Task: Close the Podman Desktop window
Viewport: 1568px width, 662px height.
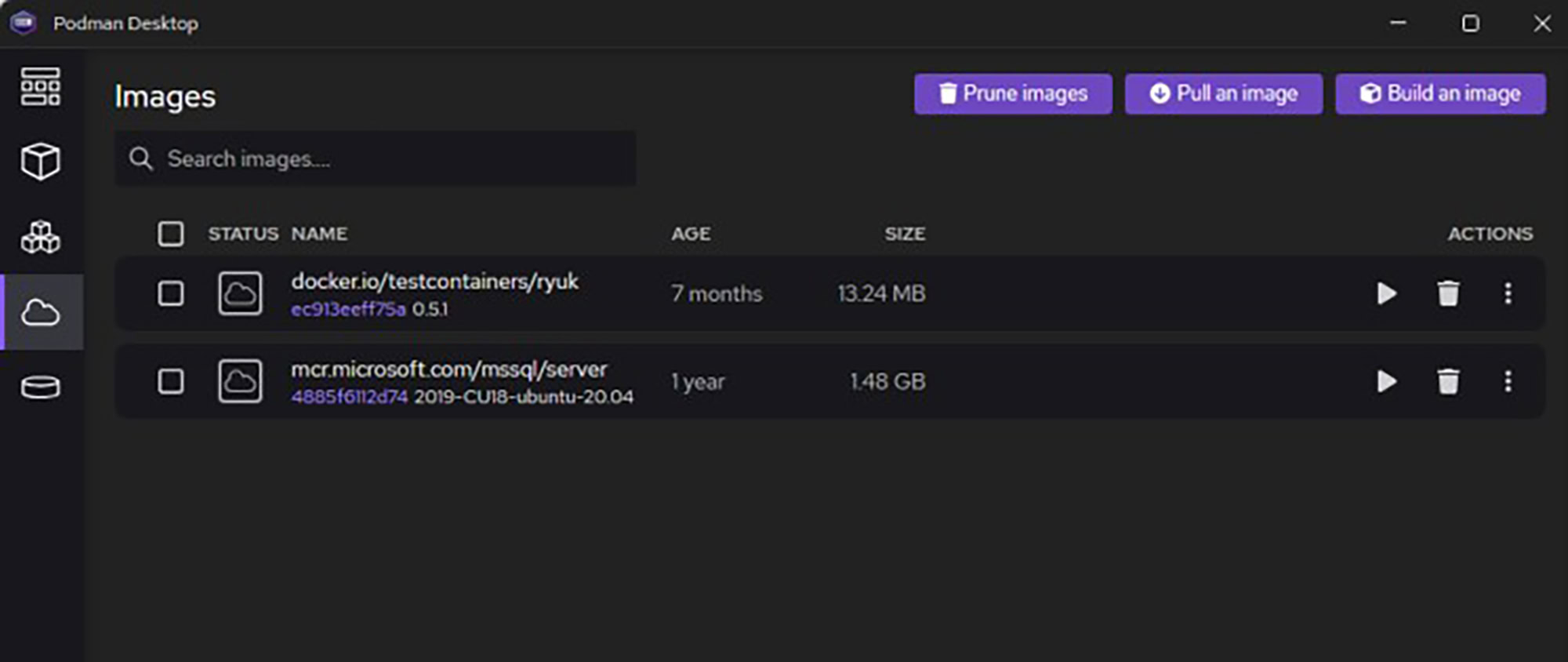Action: click(x=1542, y=24)
